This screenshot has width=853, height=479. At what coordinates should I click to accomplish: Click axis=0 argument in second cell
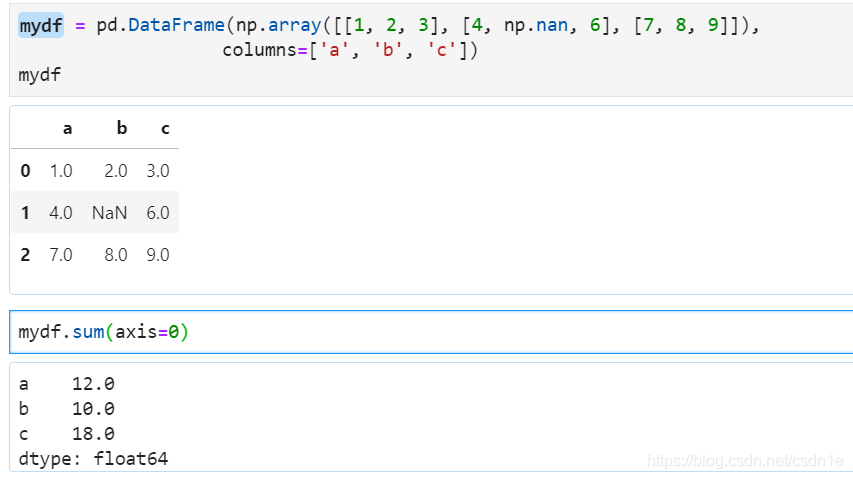(x=146, y=332)
